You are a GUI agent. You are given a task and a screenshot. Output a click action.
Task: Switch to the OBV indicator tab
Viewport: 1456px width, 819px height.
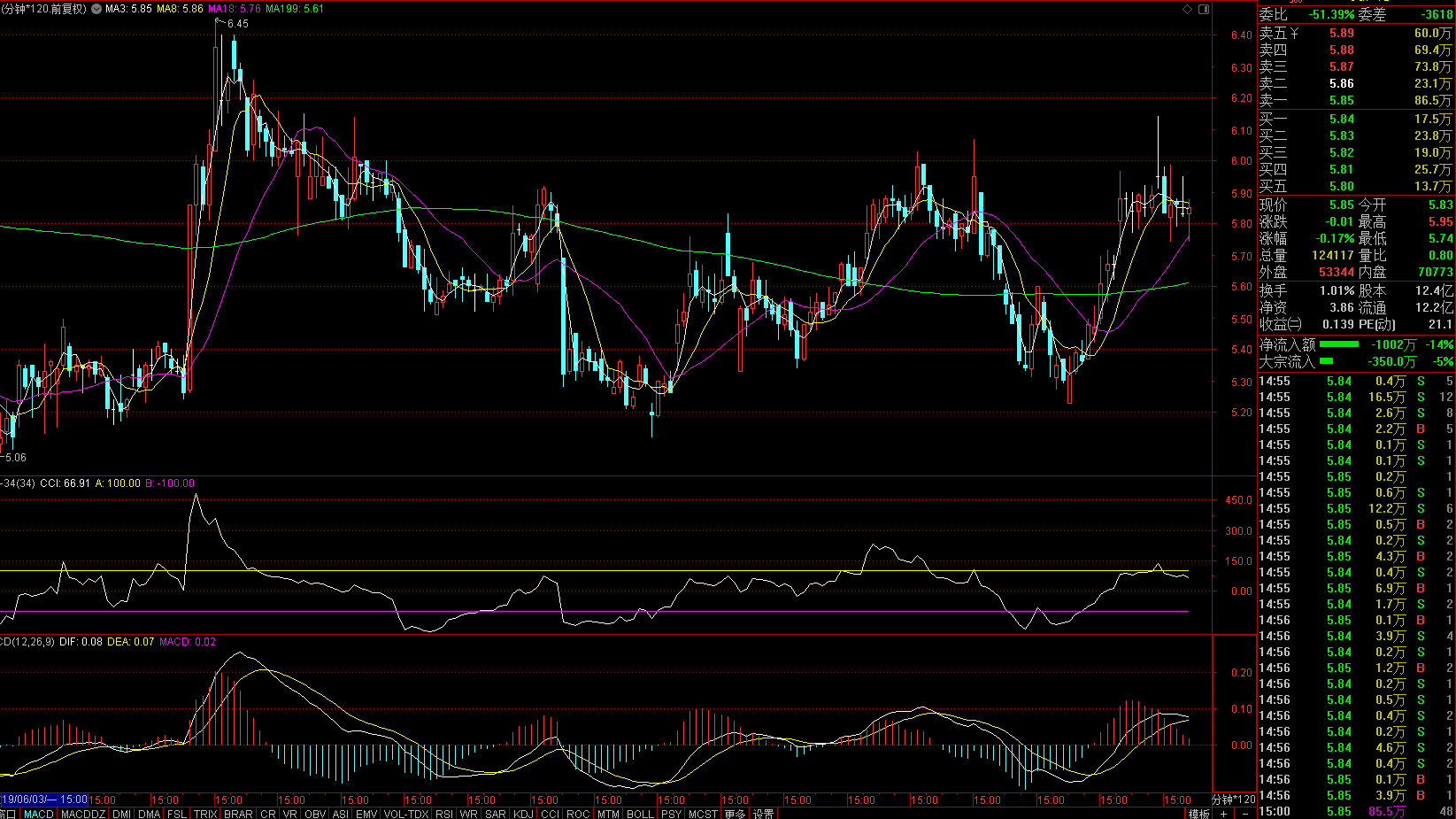point(315,814)
